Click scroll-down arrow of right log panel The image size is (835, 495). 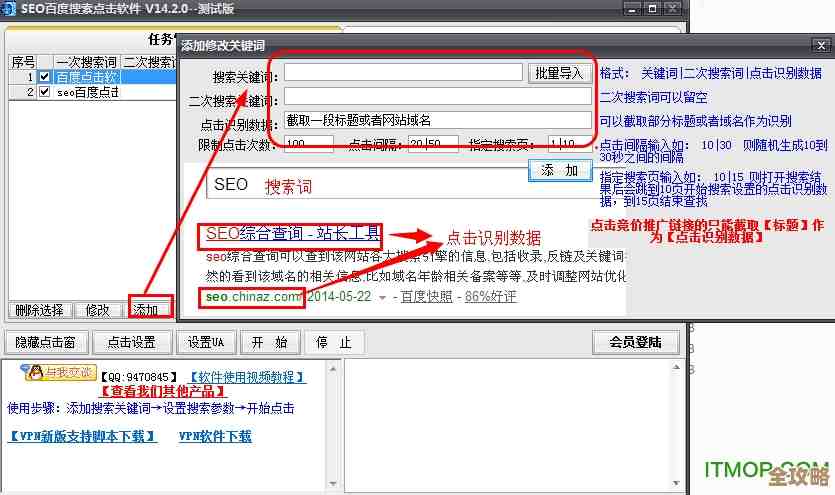tap(676, 483)
